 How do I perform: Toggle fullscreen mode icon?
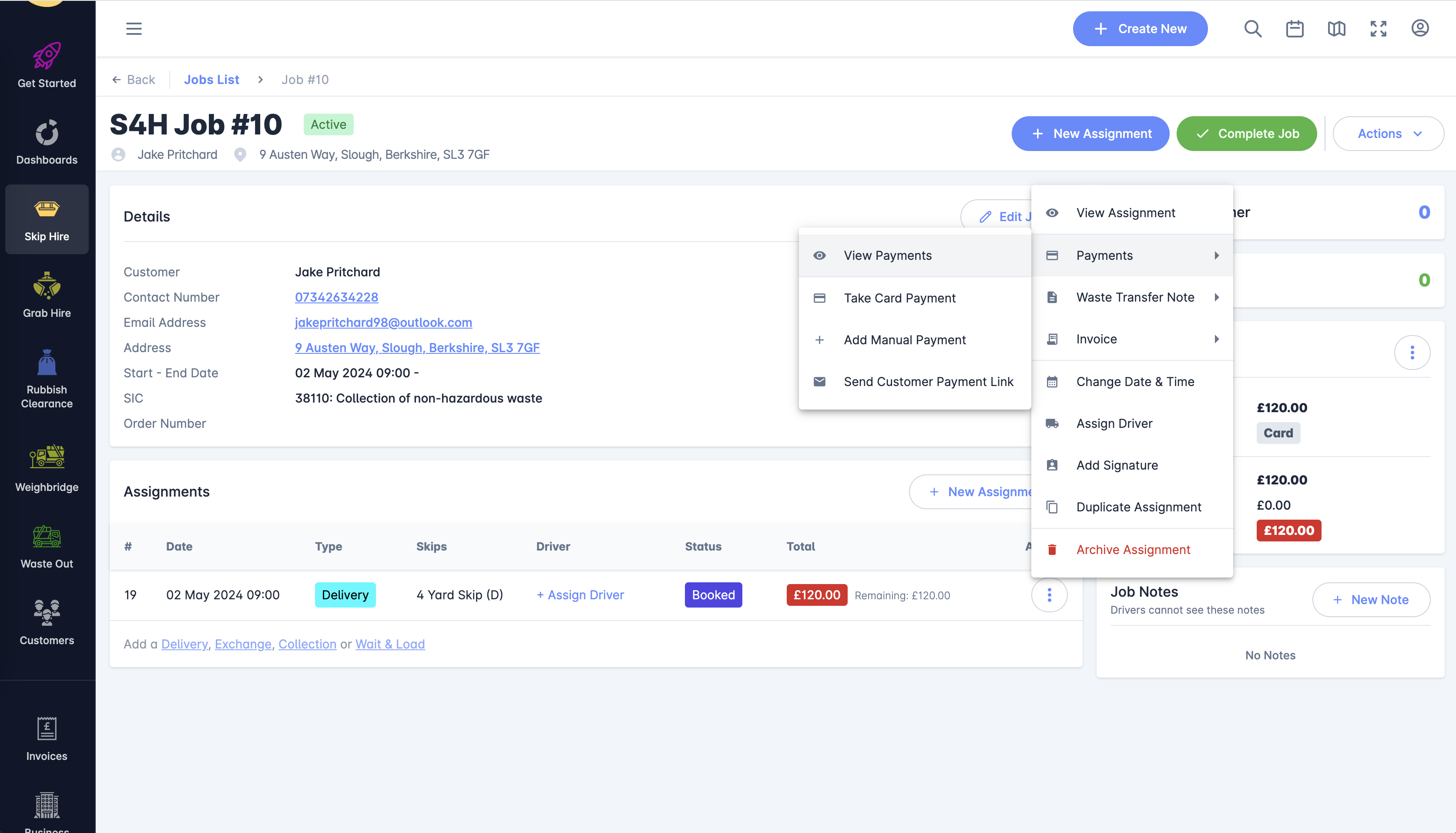[x=1378, y=29]
